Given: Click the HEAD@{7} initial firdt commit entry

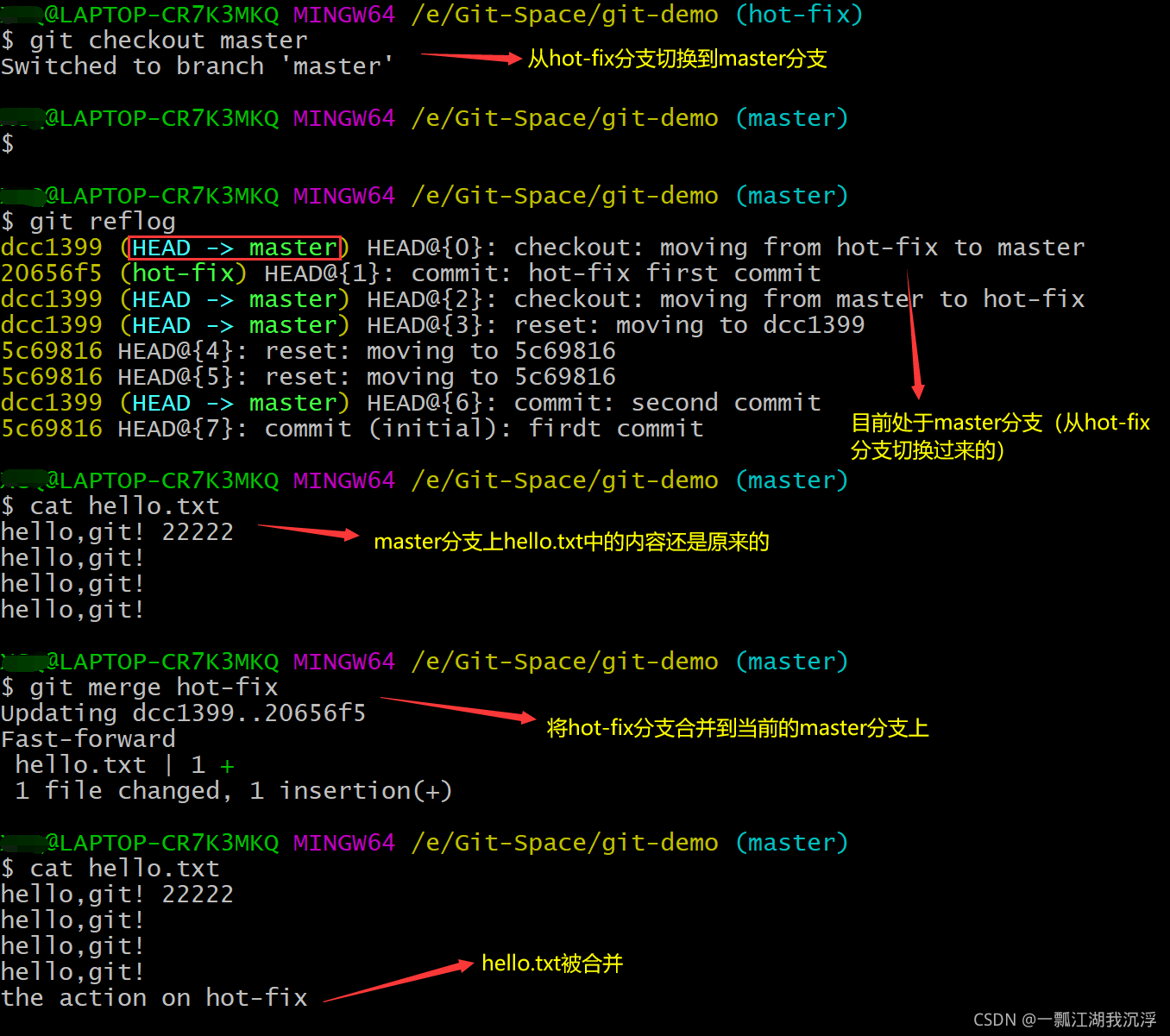Looking at the screenshot, I should point(353,429).
